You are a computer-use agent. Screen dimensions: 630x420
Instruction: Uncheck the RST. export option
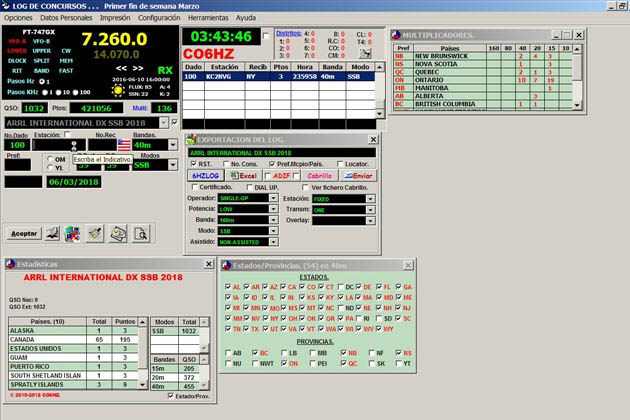[x=194, y=164]
